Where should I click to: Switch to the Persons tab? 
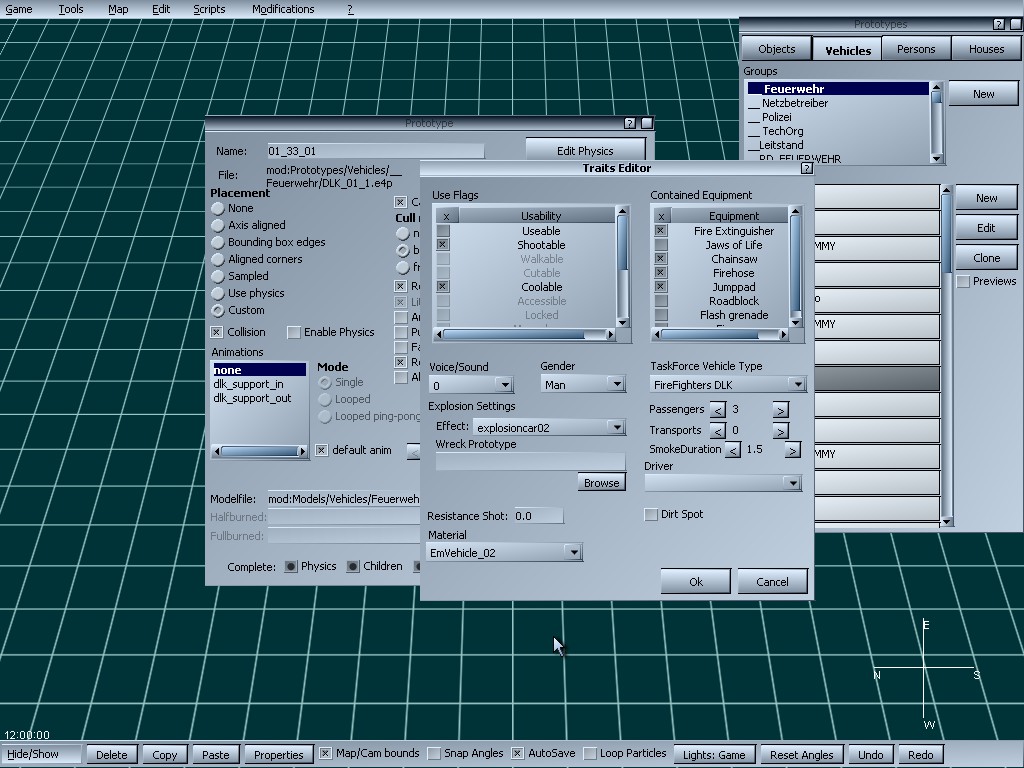915,49
